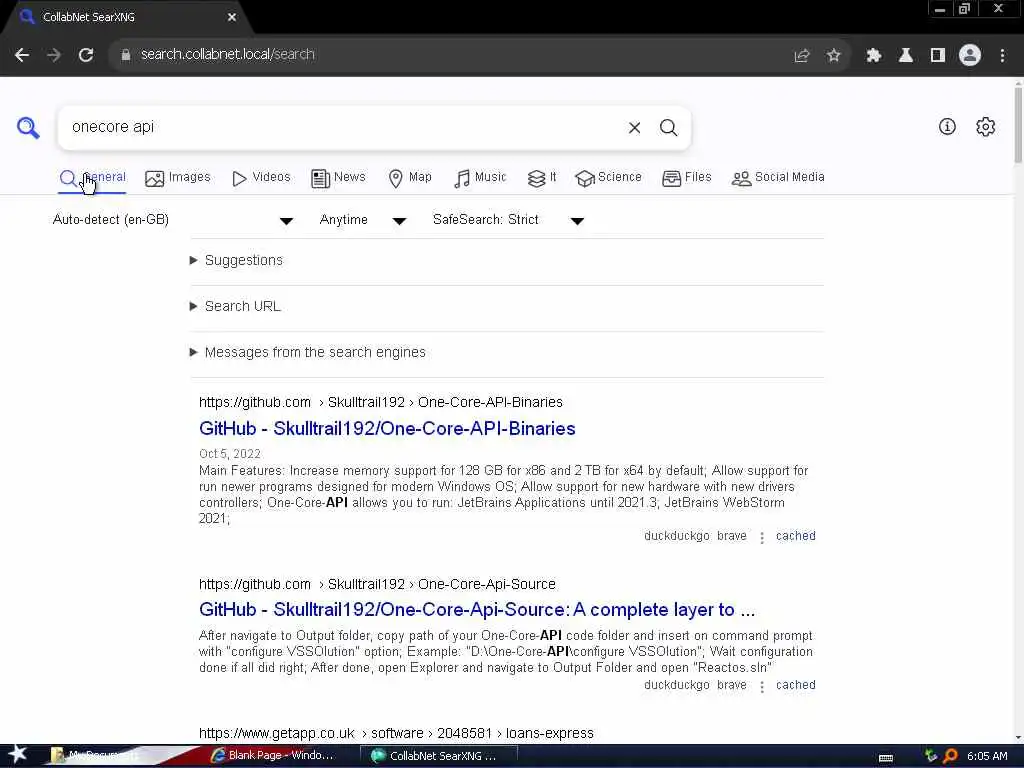Submit search with magnifier icon
The height and width of the screenshot is (768, 1024).
point(668,127)
